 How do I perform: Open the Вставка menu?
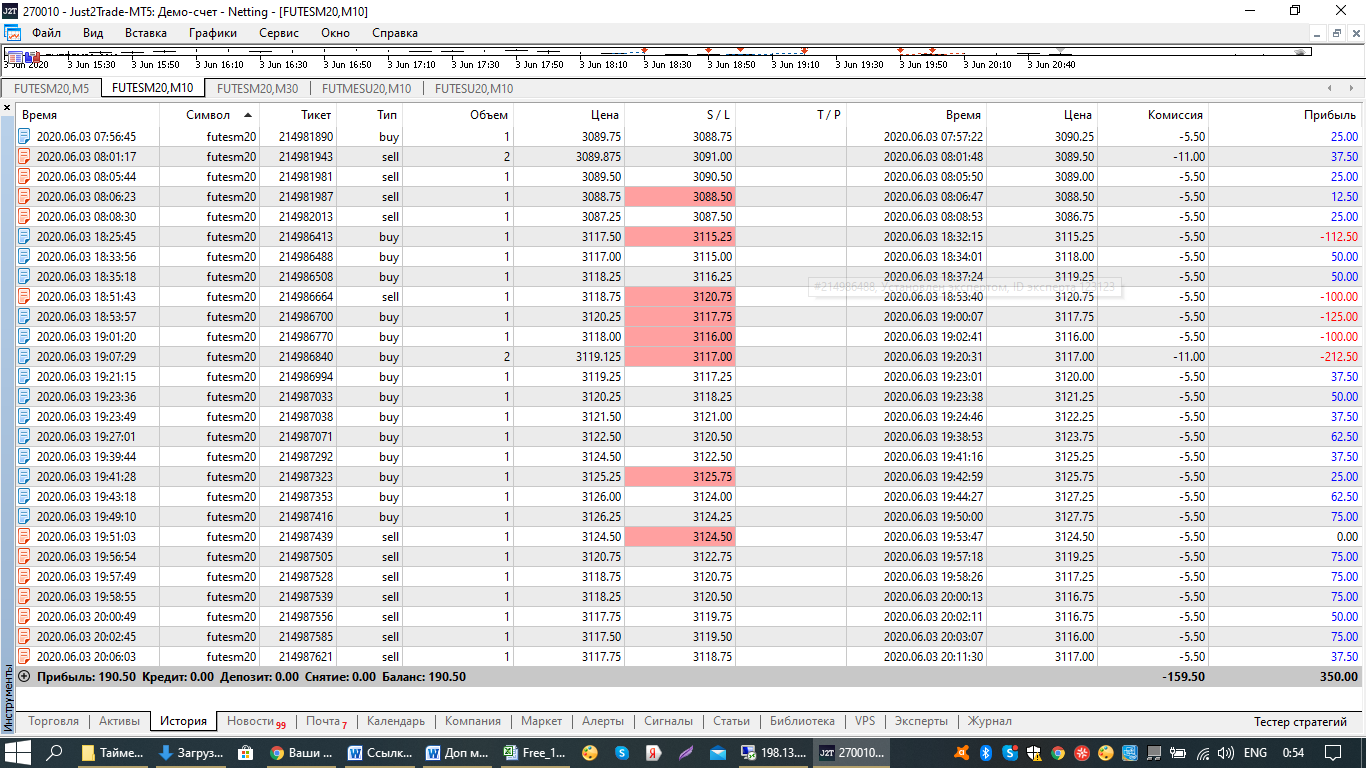click(x=146, y=33)
